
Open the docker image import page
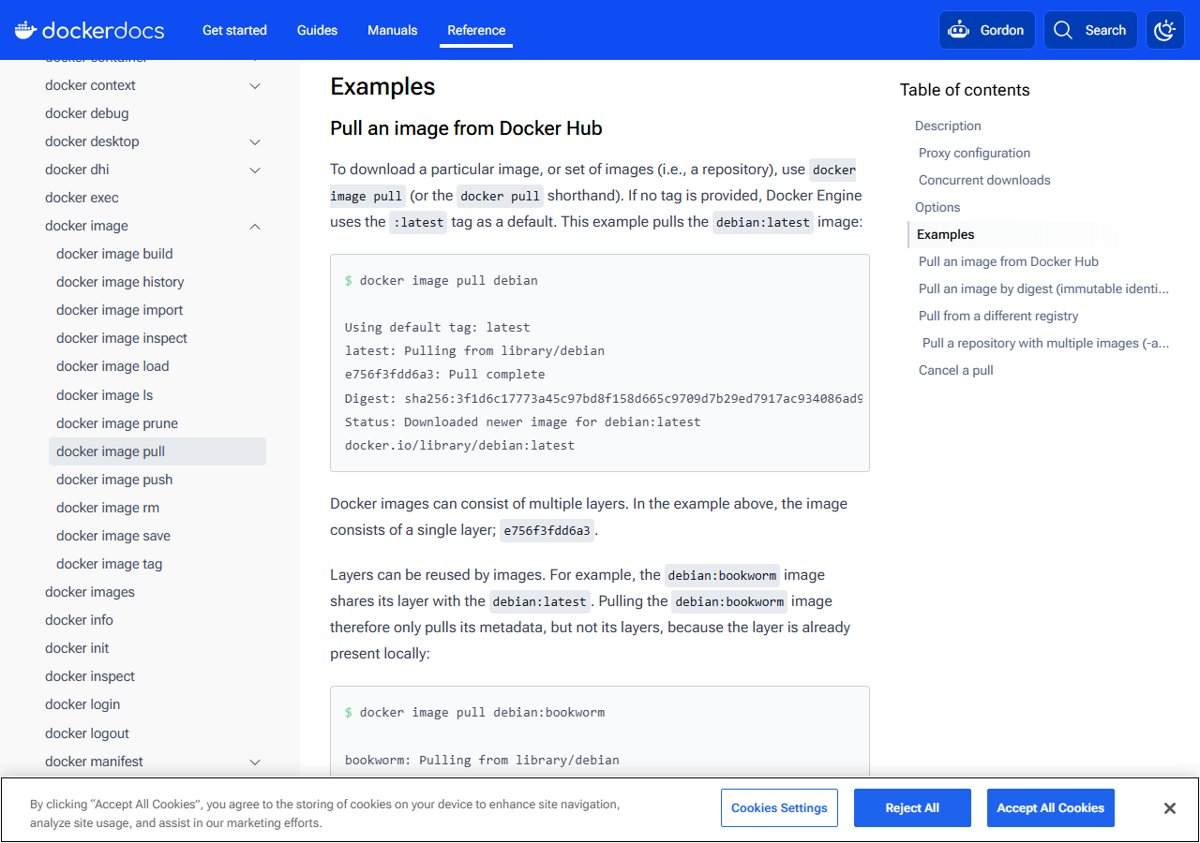click(x=119, y=310)
